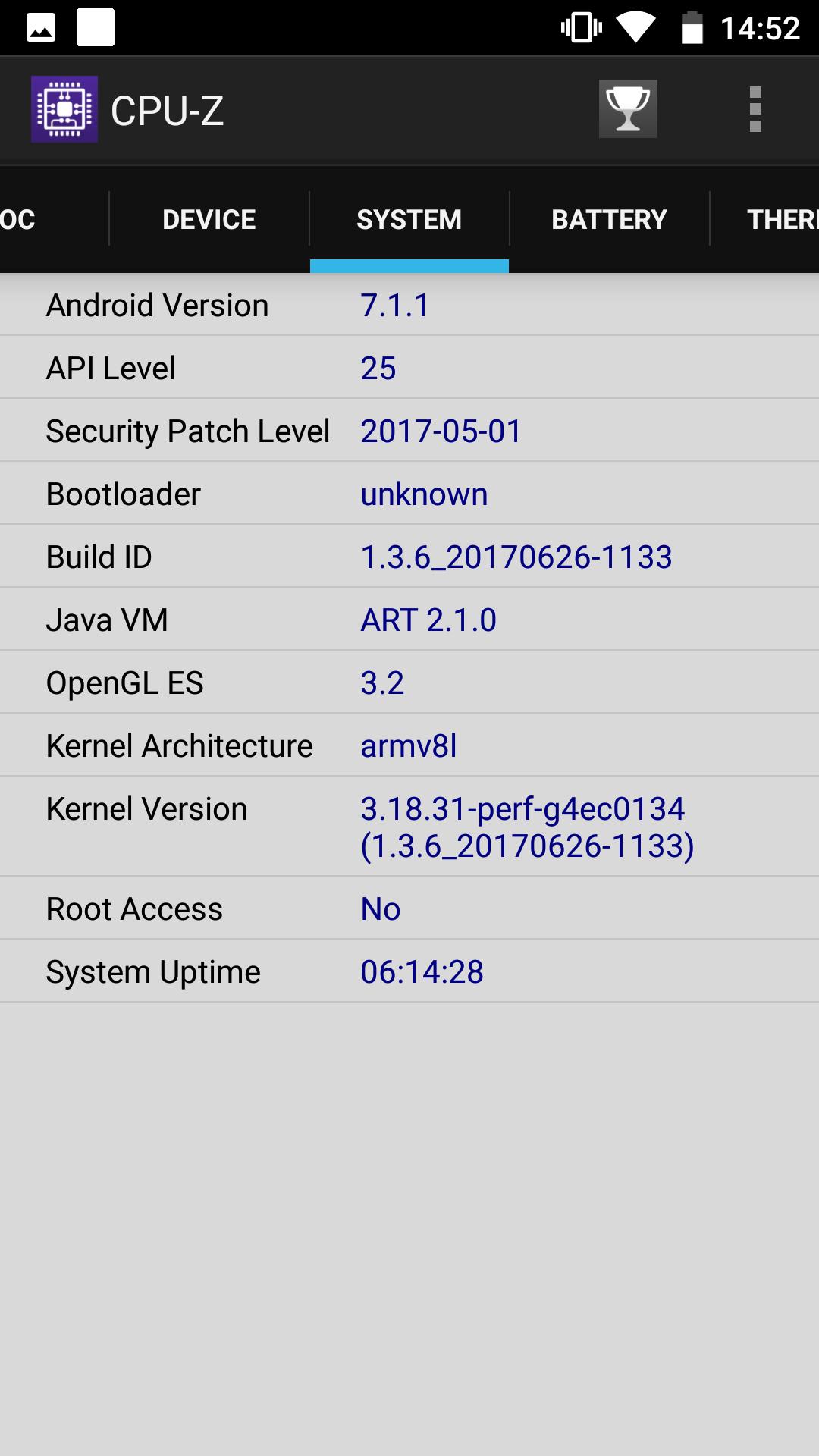
Task: Tap the Root Access No value
Action: 381,909
